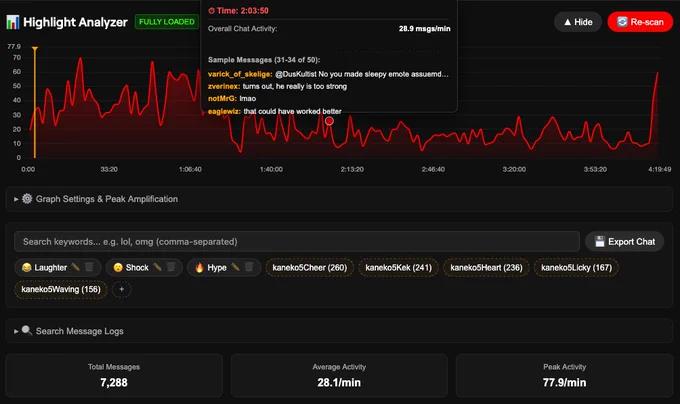Screen dimensions: 680x404
Task: Edit the Hype category with its pencil icon
Action: [x=235, y=267]
